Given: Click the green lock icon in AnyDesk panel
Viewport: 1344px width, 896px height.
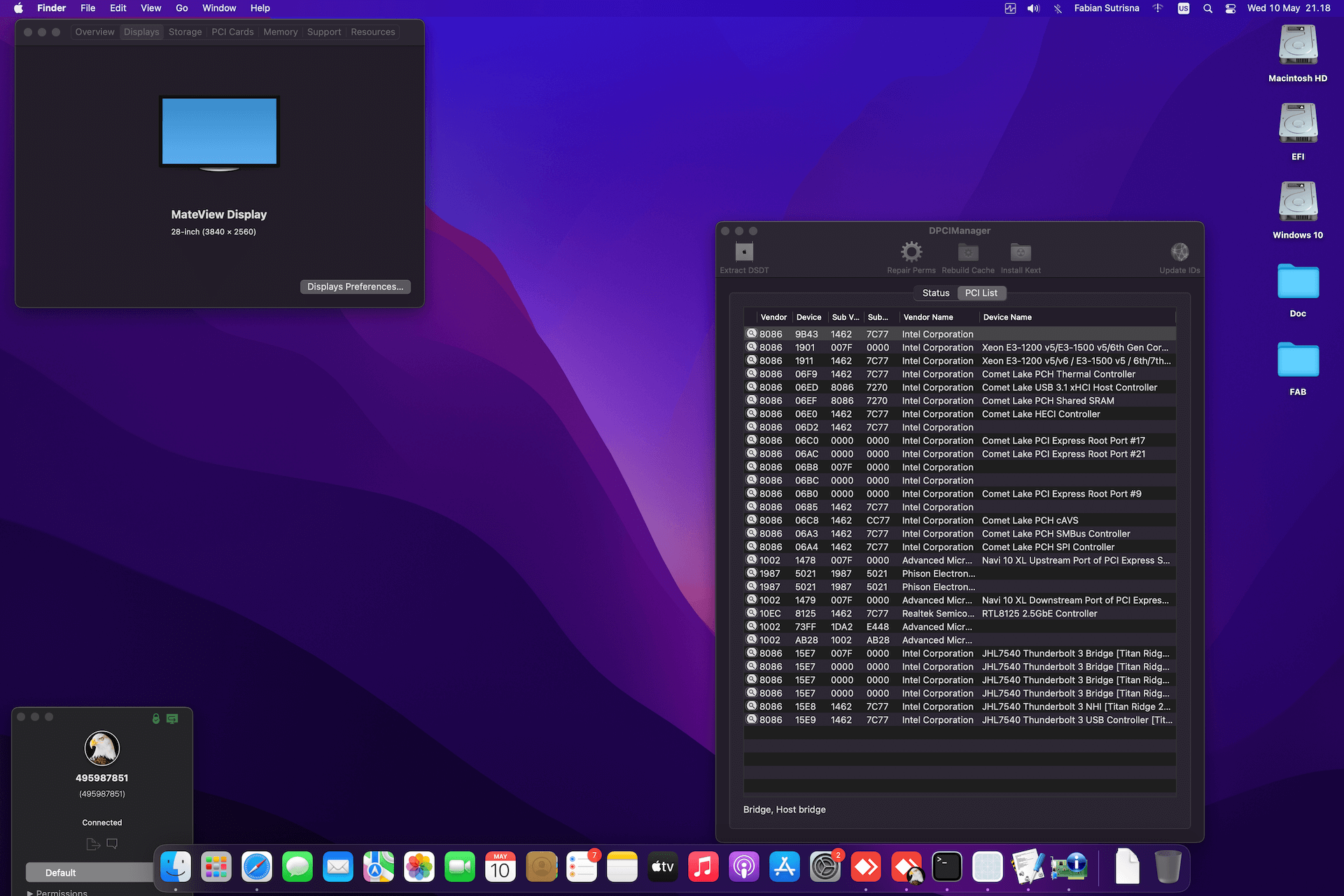Looking at the screenshot, I should [x=156, y=718].
